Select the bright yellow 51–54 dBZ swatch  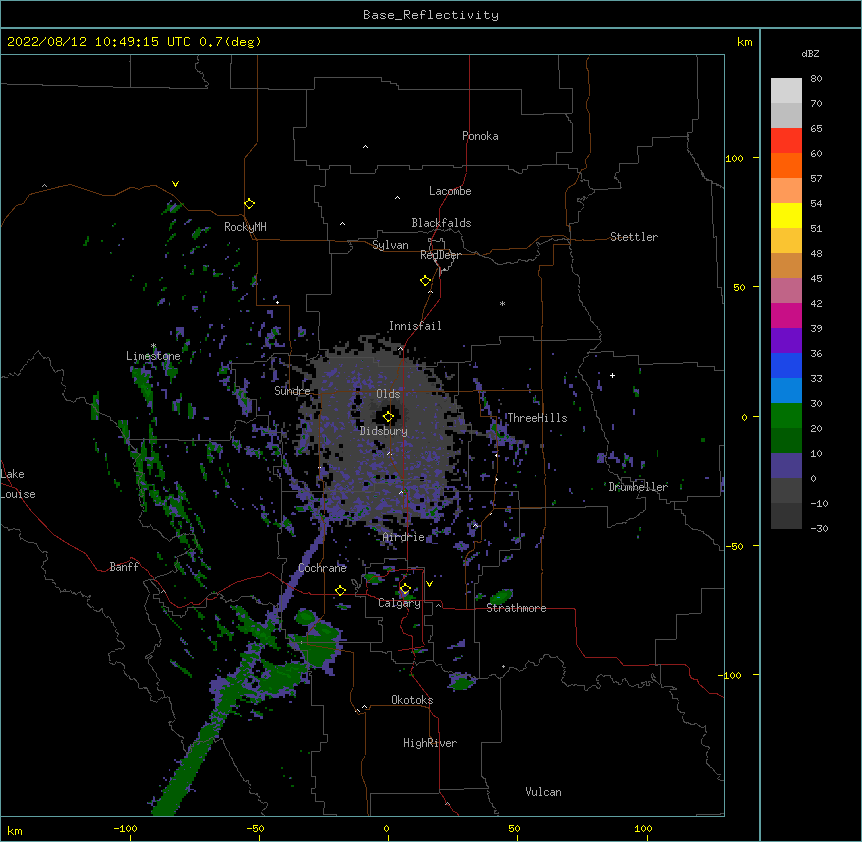click(x=786, y=215)
